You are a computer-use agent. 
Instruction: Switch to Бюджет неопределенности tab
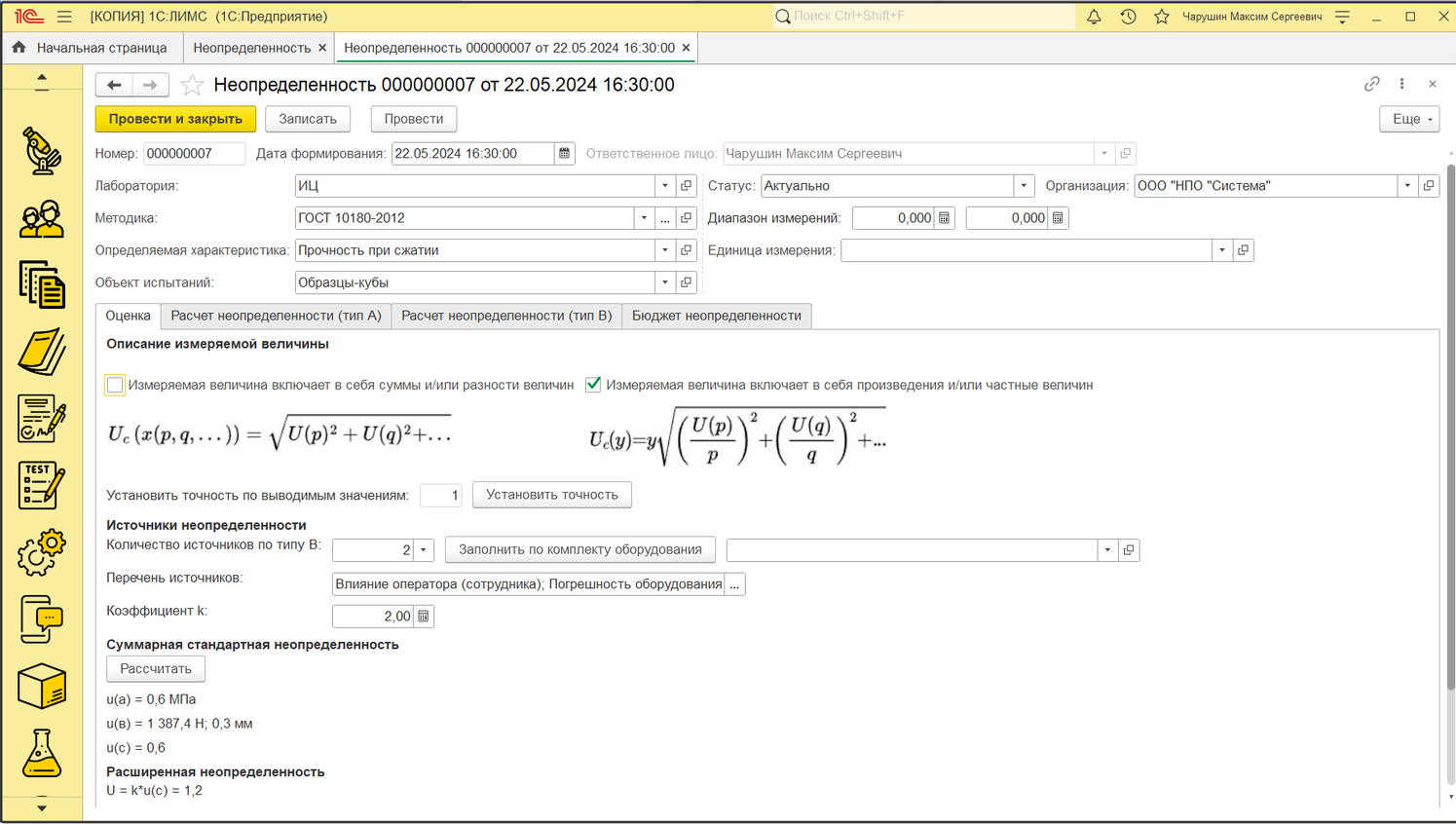tap(716, 316)
